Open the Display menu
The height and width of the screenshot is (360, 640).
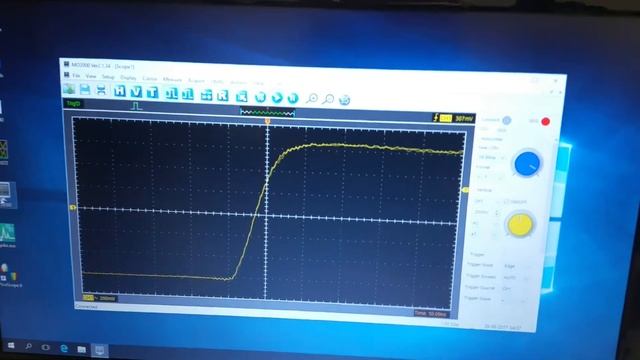click(128, 78)
